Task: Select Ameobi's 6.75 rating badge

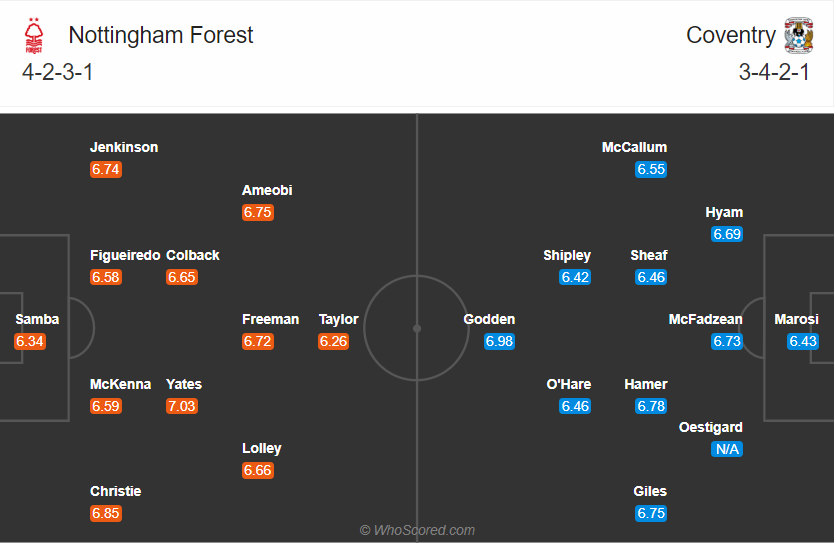Action: 258,212
